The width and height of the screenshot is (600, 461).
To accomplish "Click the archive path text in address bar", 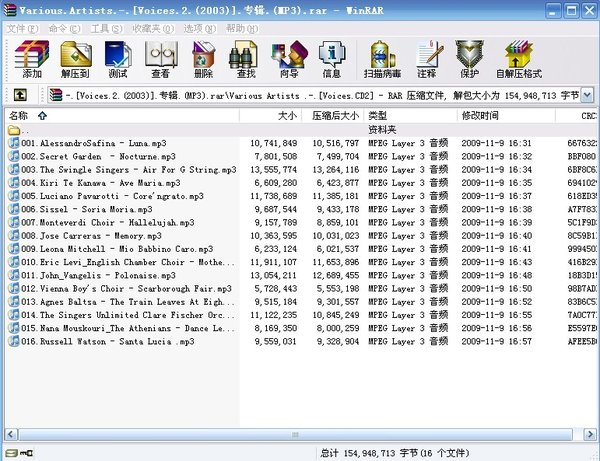I will coord(322,95).
